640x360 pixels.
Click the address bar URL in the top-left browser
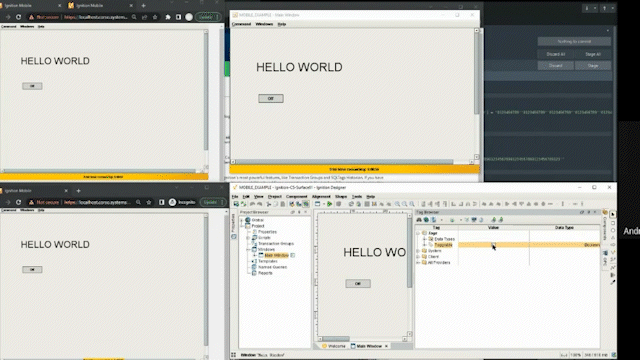(96, 17)
